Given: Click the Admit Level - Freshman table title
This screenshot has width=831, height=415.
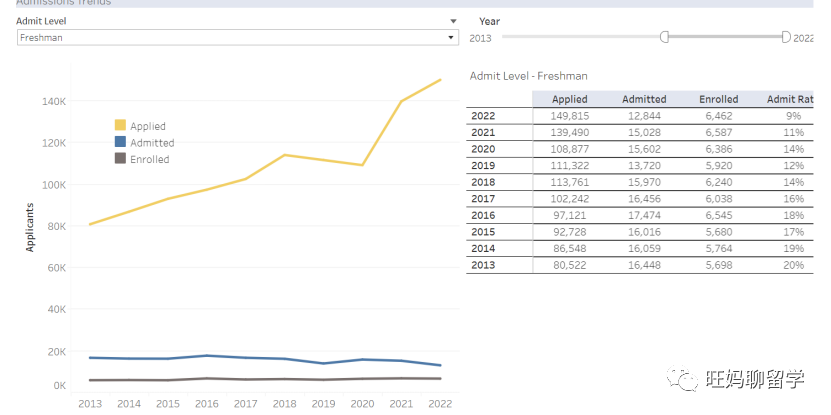Looking at the screenshot, I should point(528,76).
